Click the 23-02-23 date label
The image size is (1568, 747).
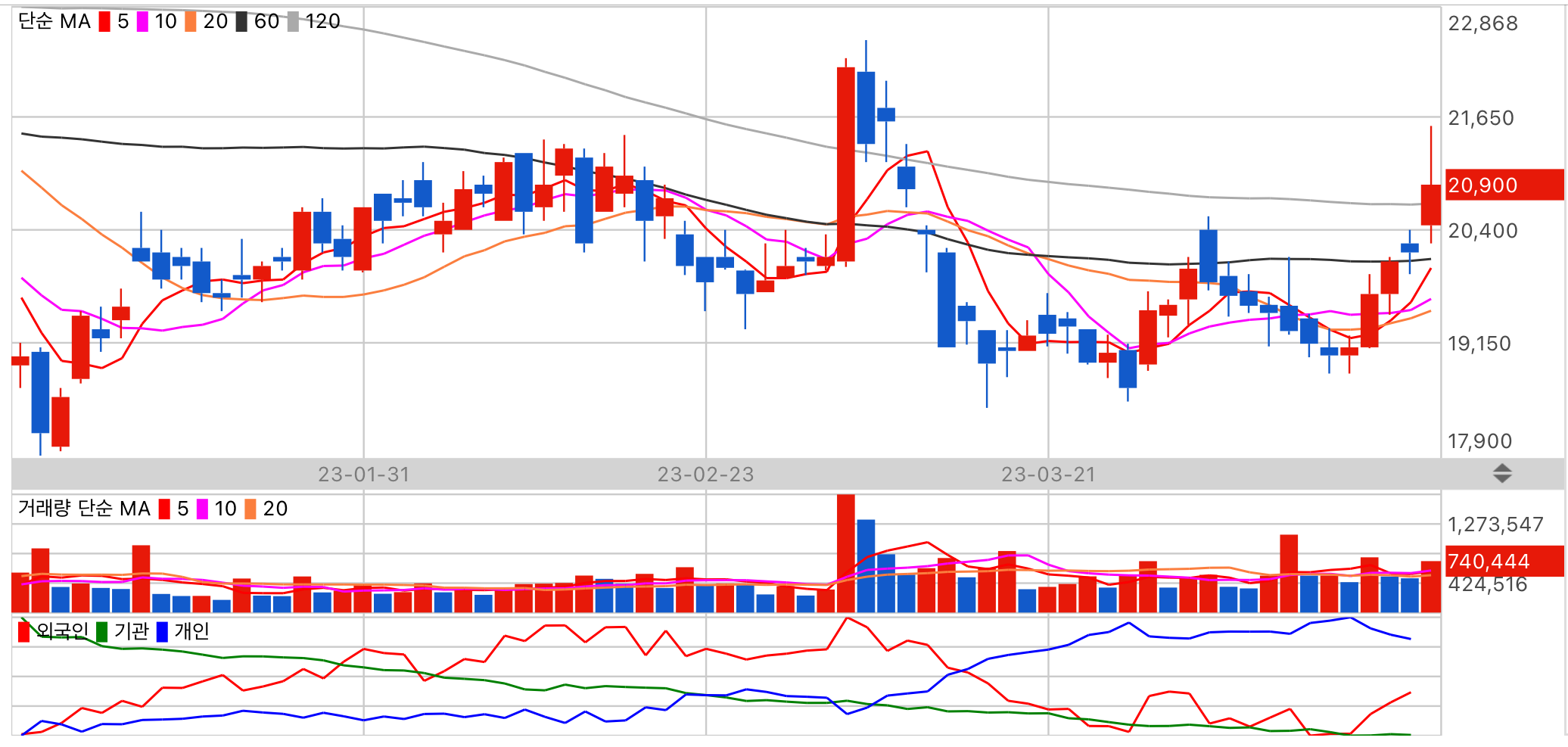point(706,475)
